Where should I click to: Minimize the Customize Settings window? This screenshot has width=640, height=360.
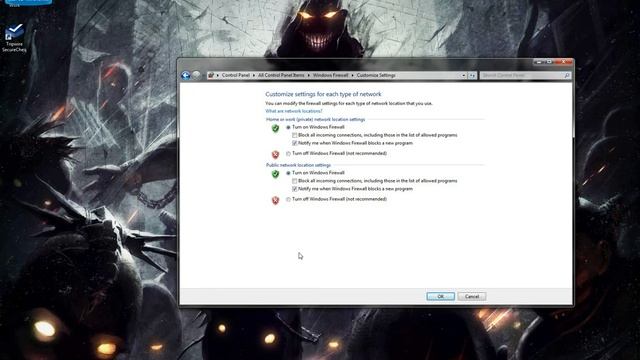539,62
